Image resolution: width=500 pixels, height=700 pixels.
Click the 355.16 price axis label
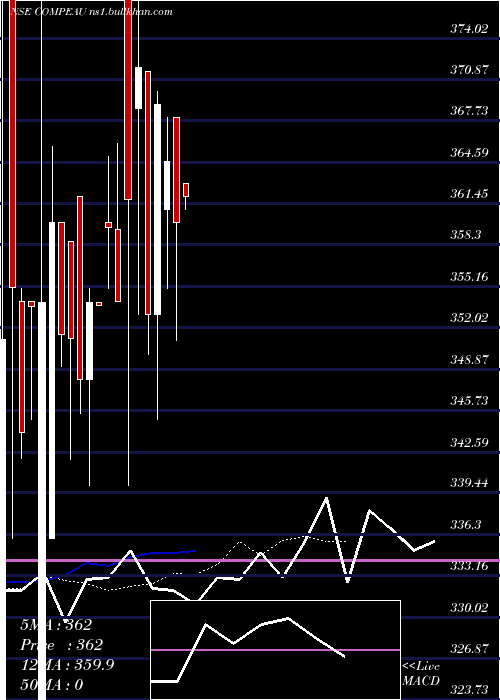[469, 277]
